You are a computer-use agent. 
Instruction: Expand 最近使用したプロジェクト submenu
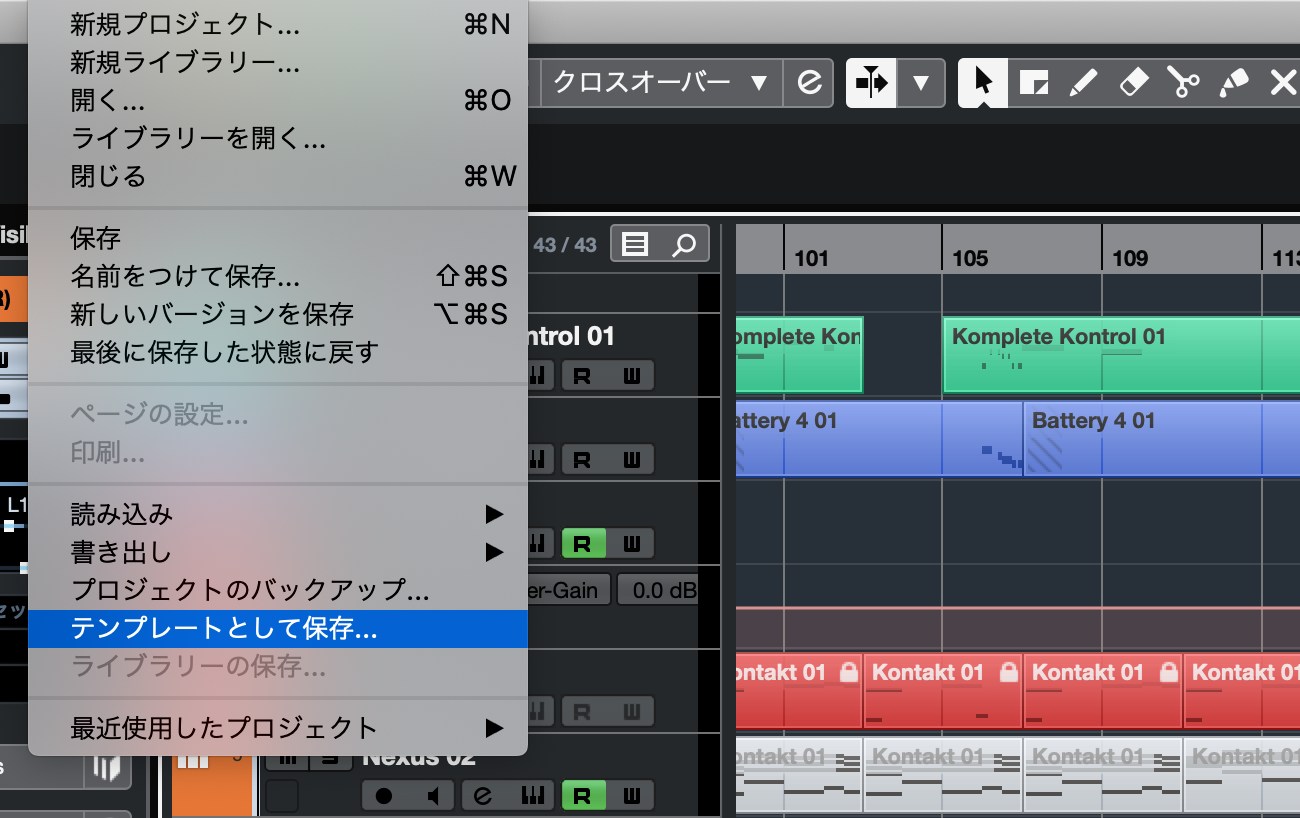pyautogui.click(x=278, y=728)
